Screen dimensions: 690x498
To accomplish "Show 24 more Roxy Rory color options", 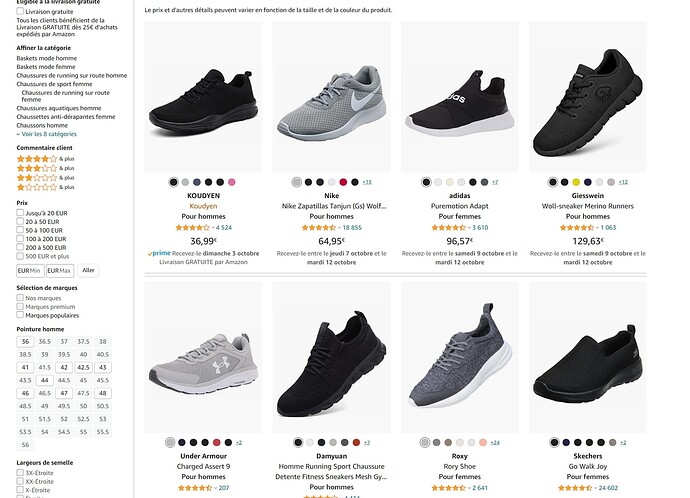I will click(x=495, y=442).
